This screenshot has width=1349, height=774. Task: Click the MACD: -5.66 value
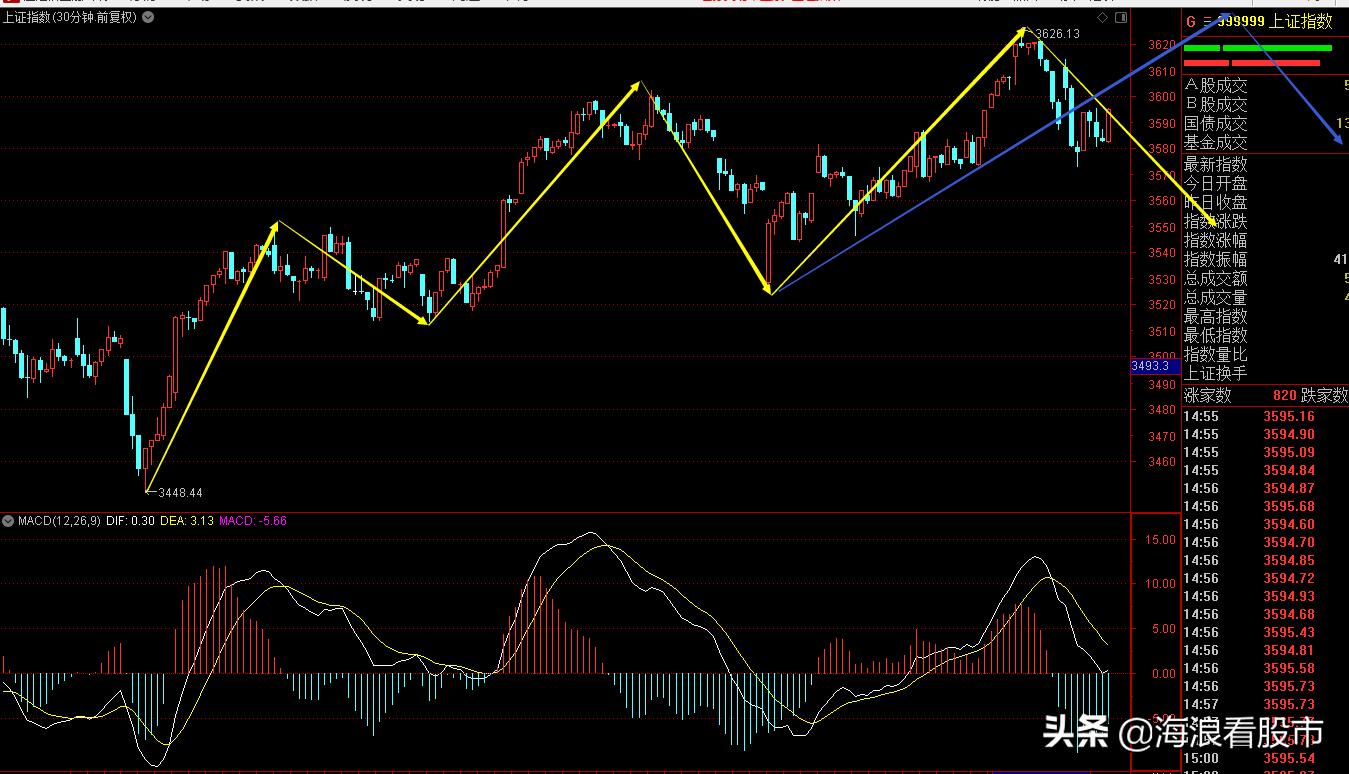(x=252, y=521)
